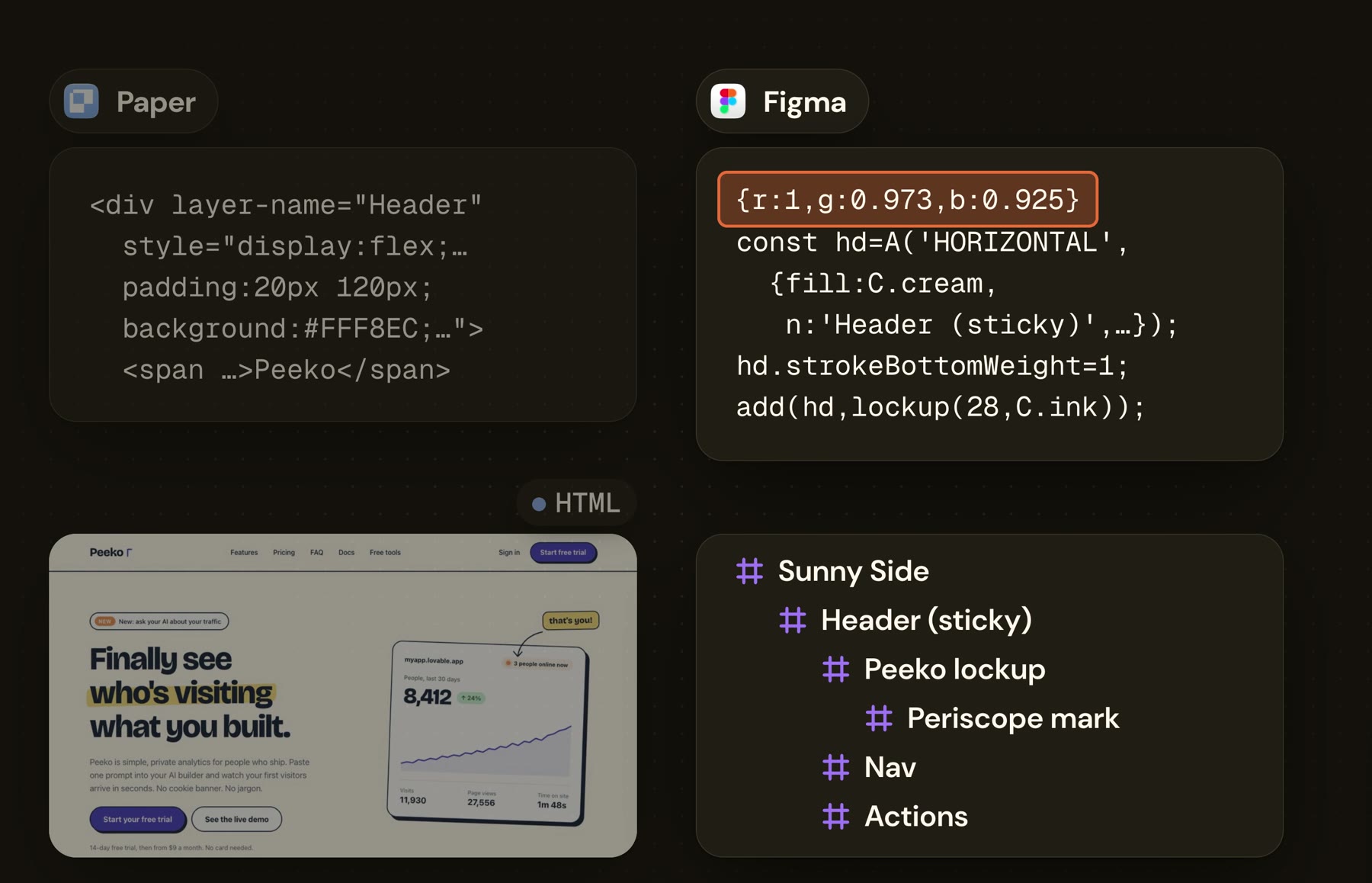Click the See the live demo button
The image size is (1372, 883).
236,819
